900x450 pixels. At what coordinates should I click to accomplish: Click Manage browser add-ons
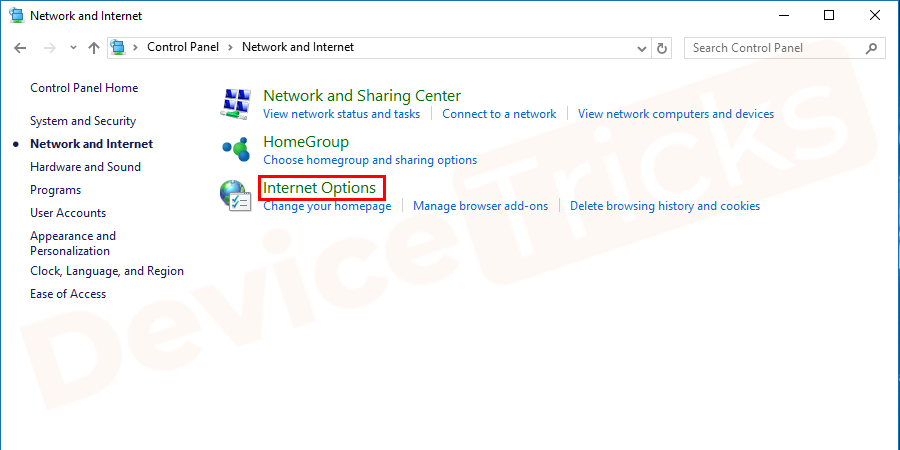481,205
